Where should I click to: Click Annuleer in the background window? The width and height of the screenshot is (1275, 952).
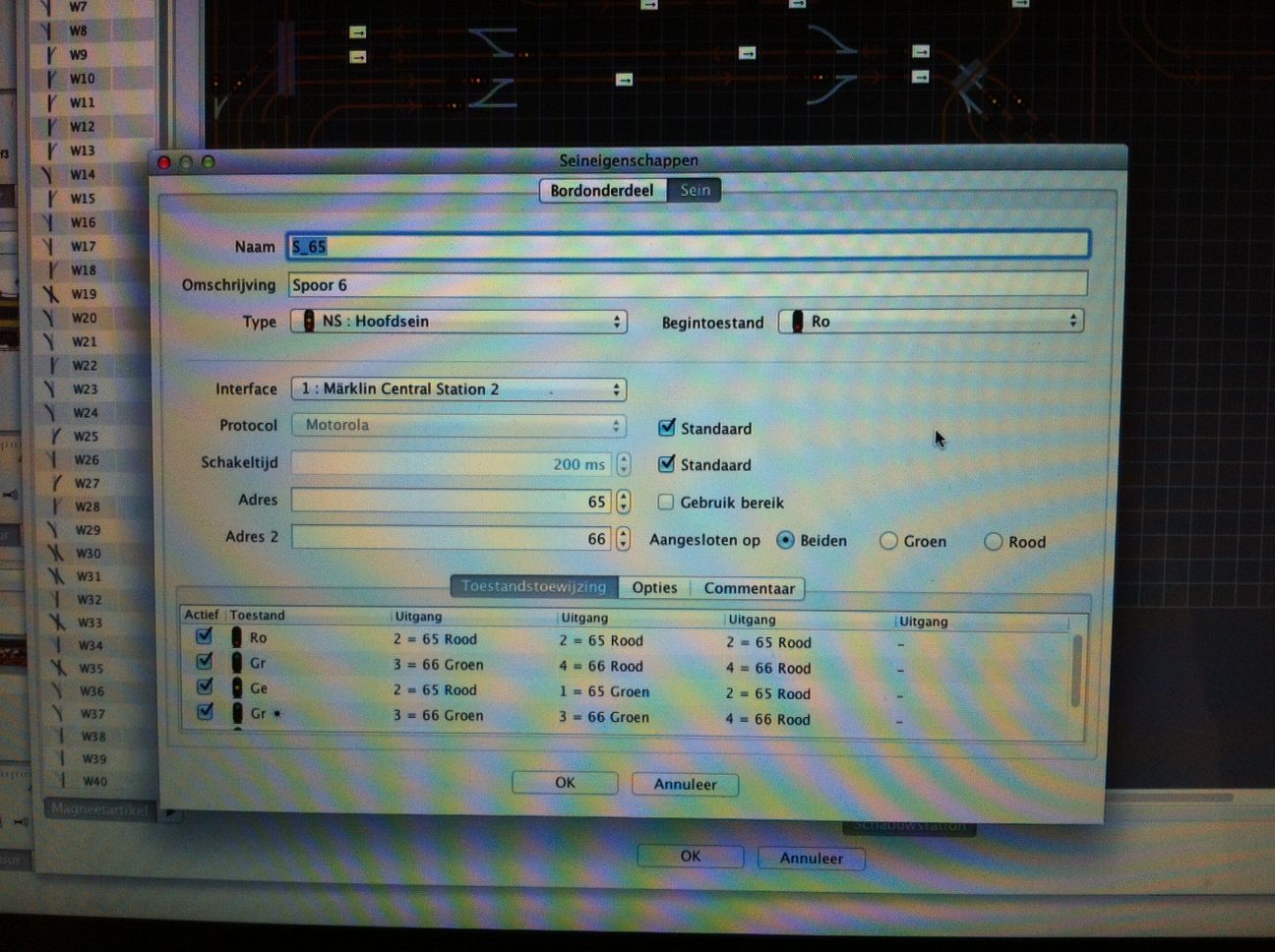tap(812, 858)
